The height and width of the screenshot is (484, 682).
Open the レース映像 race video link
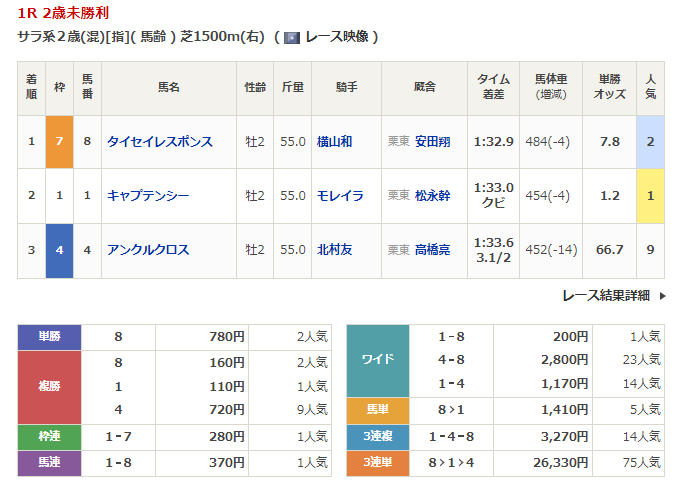(337, 37)
